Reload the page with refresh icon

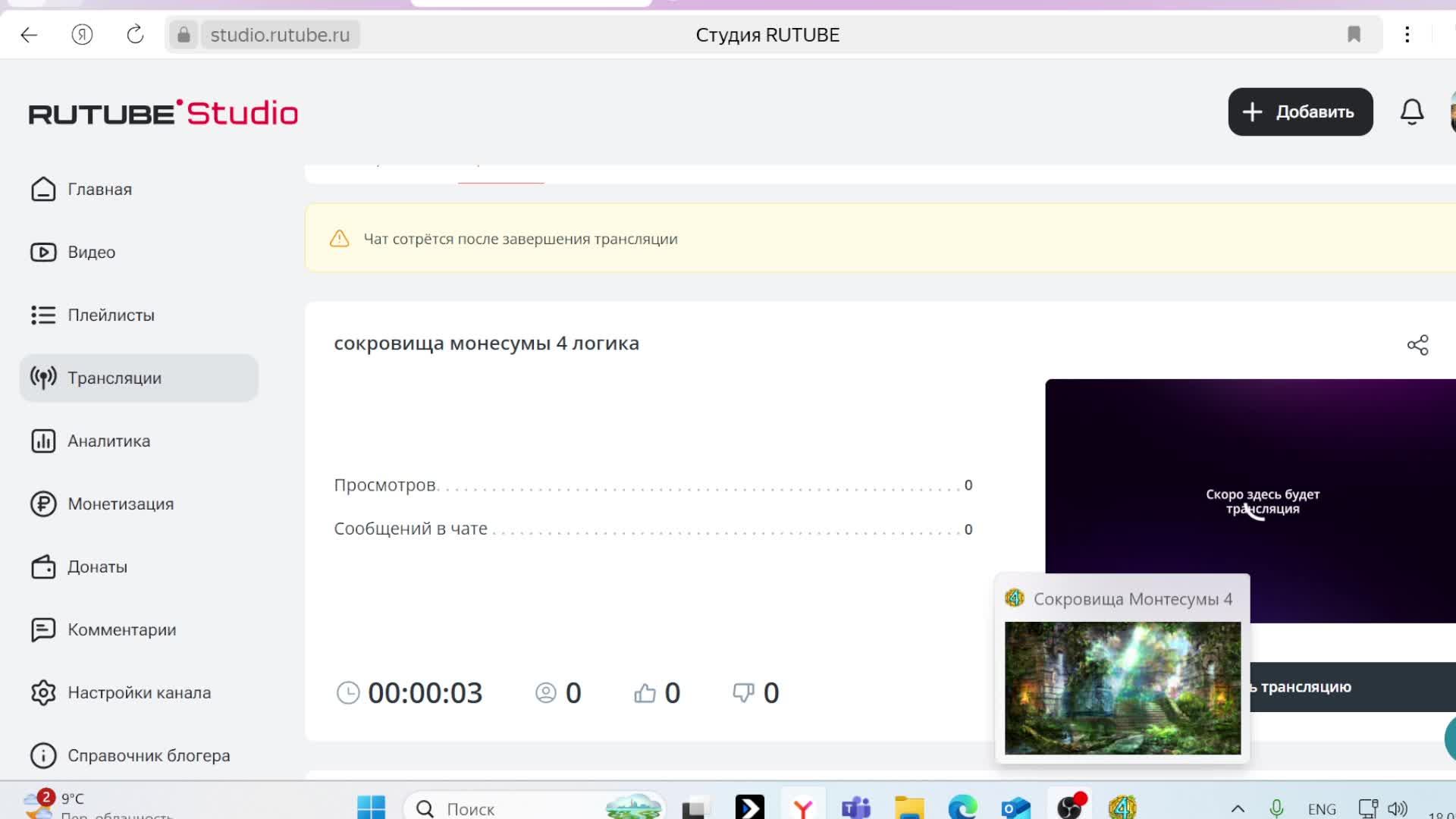[x=135, y=35]
